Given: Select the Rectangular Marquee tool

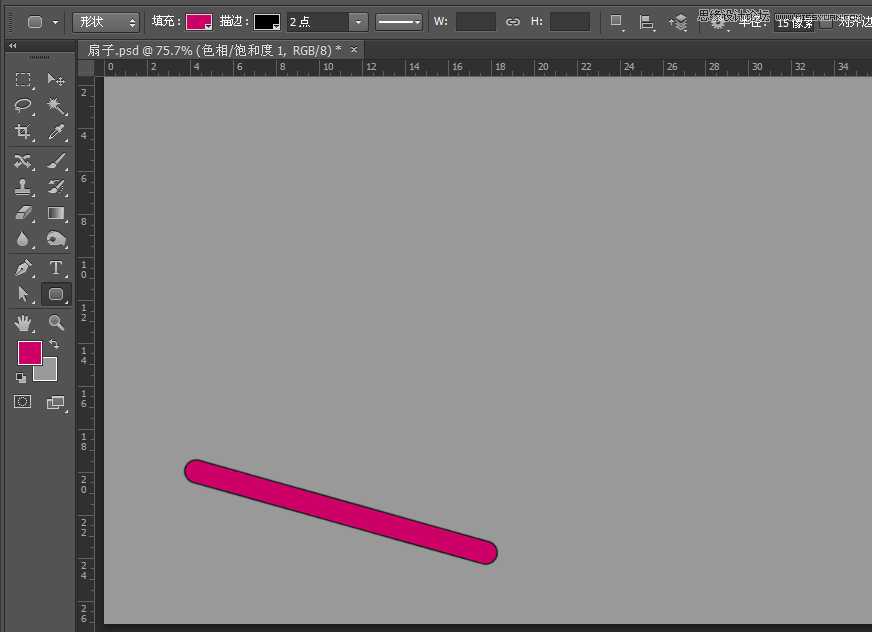Looking at the screenshot, I should (23, 80).
